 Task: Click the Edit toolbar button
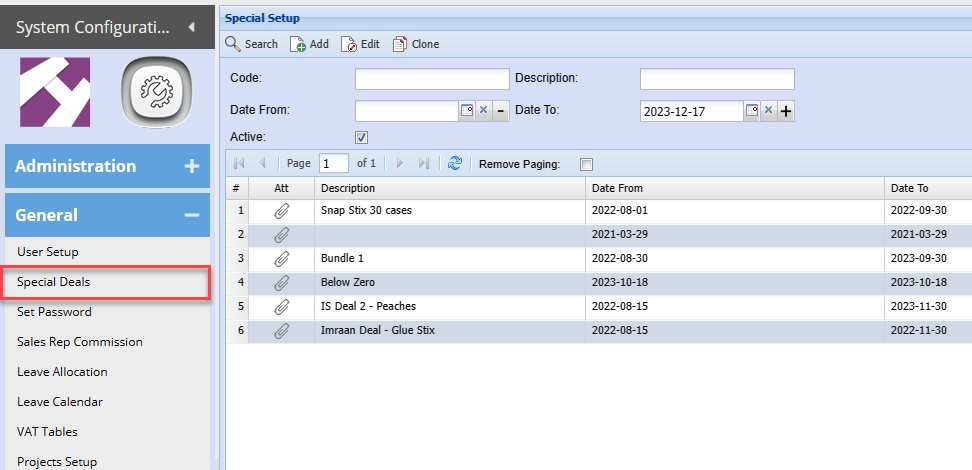point(360,44)
